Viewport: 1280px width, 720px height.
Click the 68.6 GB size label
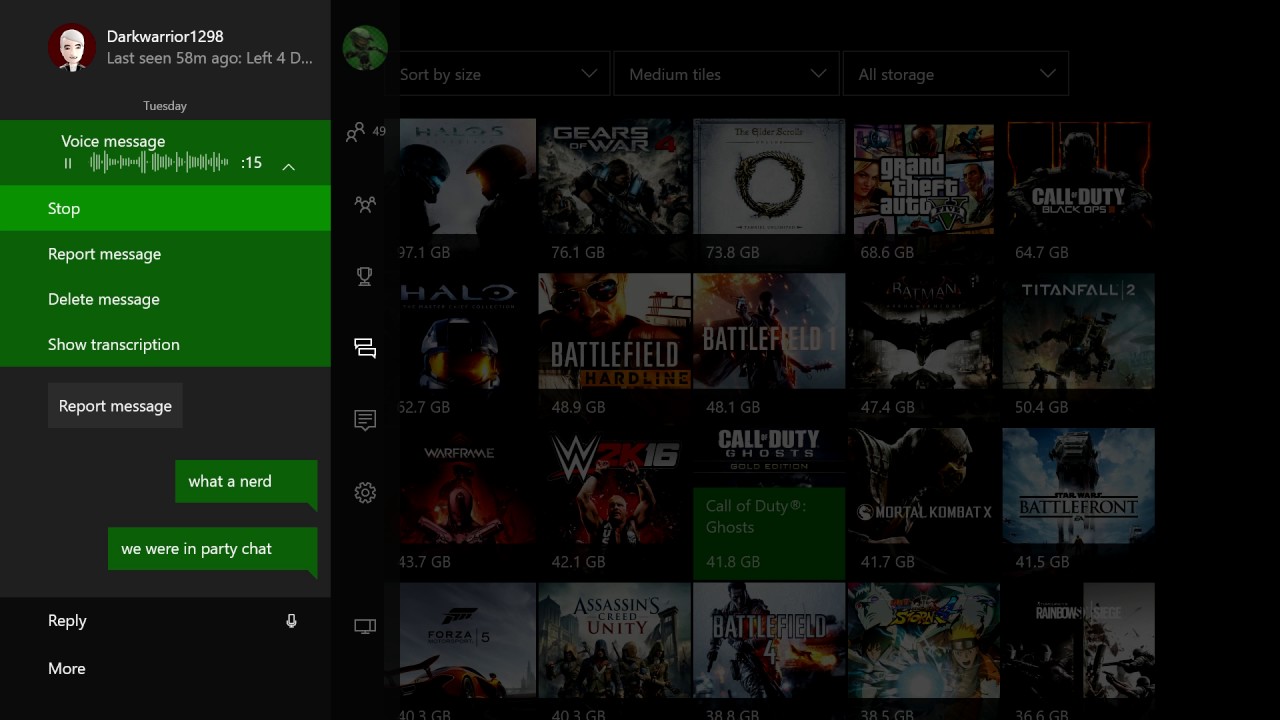pyautogui.click(x=887, y=253)
